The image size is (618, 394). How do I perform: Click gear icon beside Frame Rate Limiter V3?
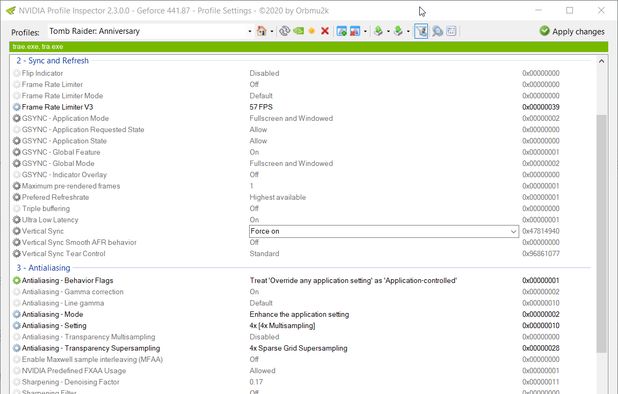click(17, 107)
